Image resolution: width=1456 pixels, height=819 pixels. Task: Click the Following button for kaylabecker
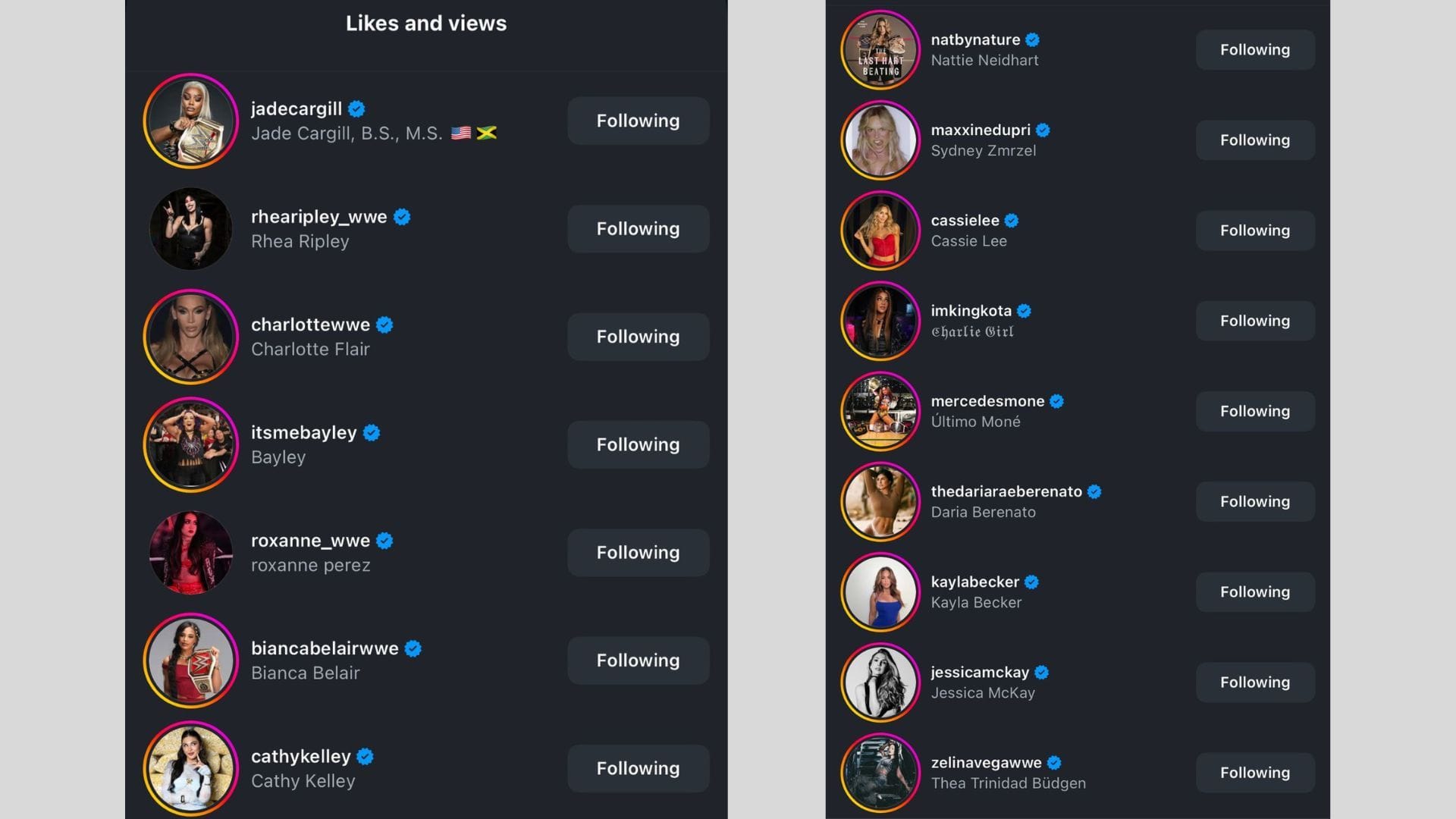click(1254, 592)
